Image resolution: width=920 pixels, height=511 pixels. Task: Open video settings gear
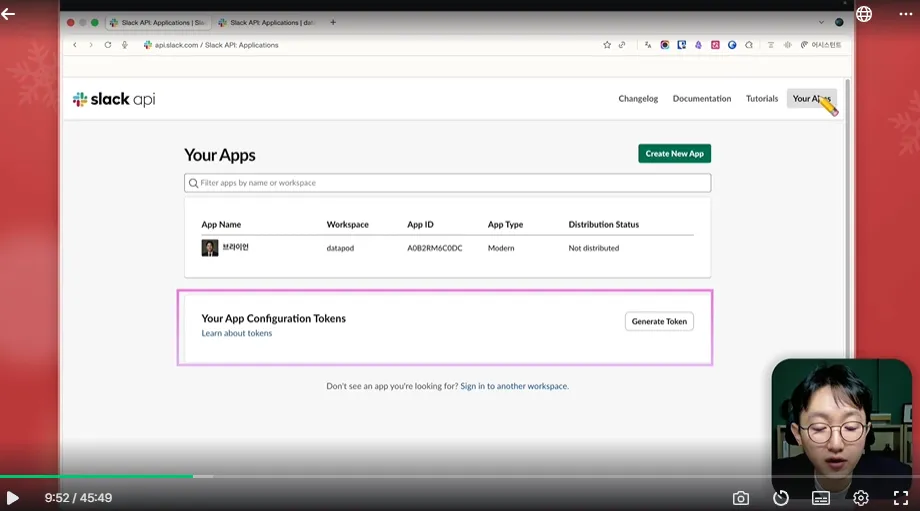coord(860,498)
